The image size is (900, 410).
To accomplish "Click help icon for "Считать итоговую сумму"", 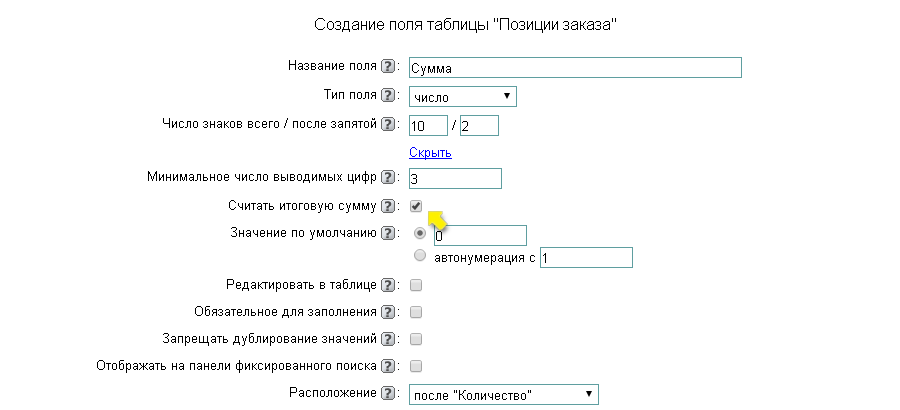I will [388, 207].
